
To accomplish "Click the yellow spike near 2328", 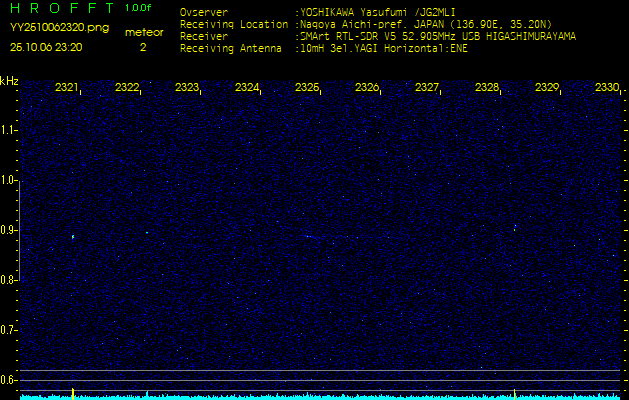I will point(514,393).
